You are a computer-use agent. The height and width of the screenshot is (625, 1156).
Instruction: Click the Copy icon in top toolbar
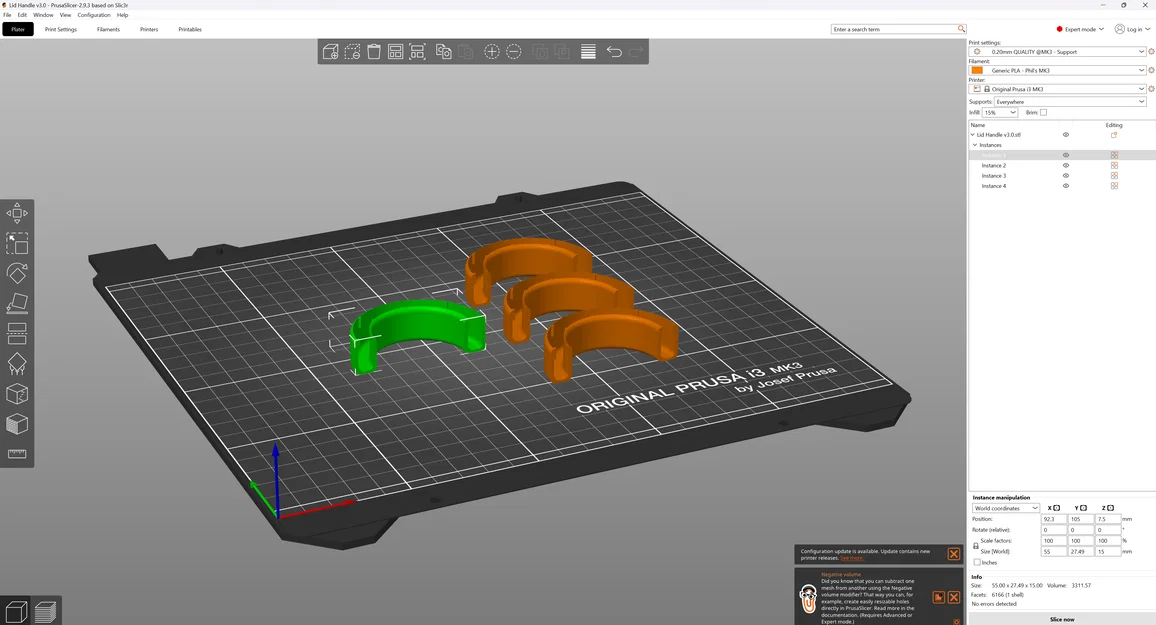coord(443,52)
